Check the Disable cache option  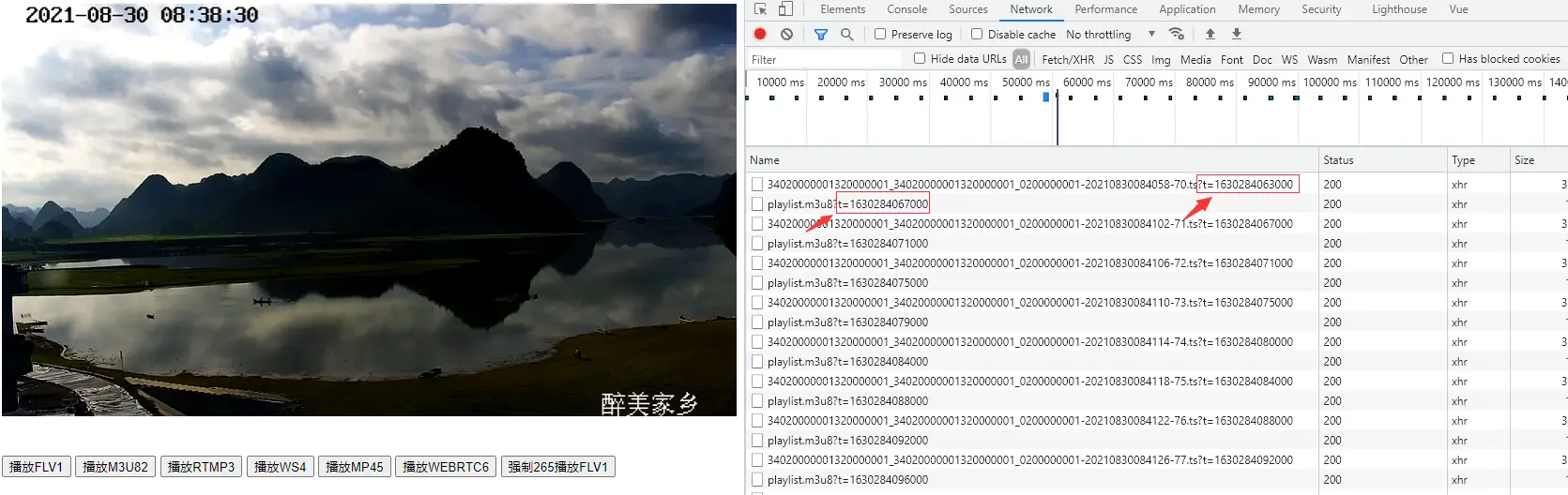[x=977, y=34]
